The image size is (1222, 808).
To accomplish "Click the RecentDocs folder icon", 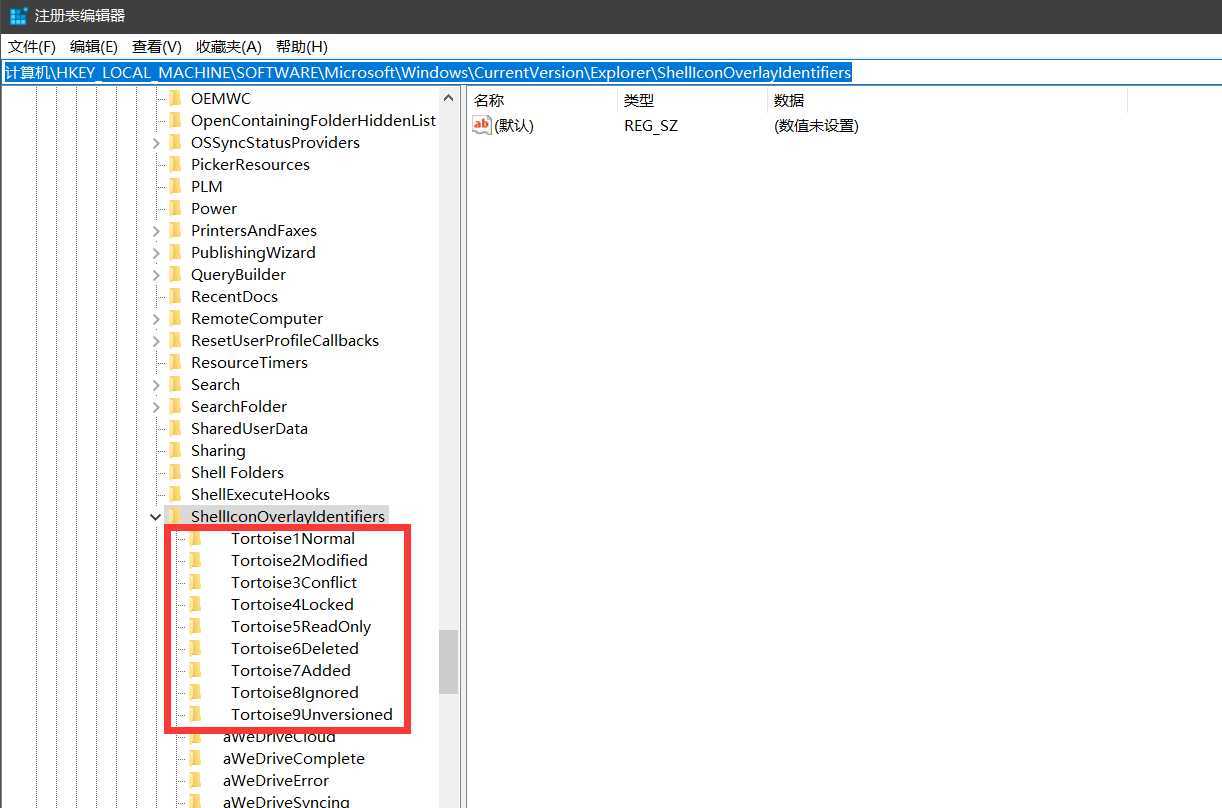I will 175,296.
